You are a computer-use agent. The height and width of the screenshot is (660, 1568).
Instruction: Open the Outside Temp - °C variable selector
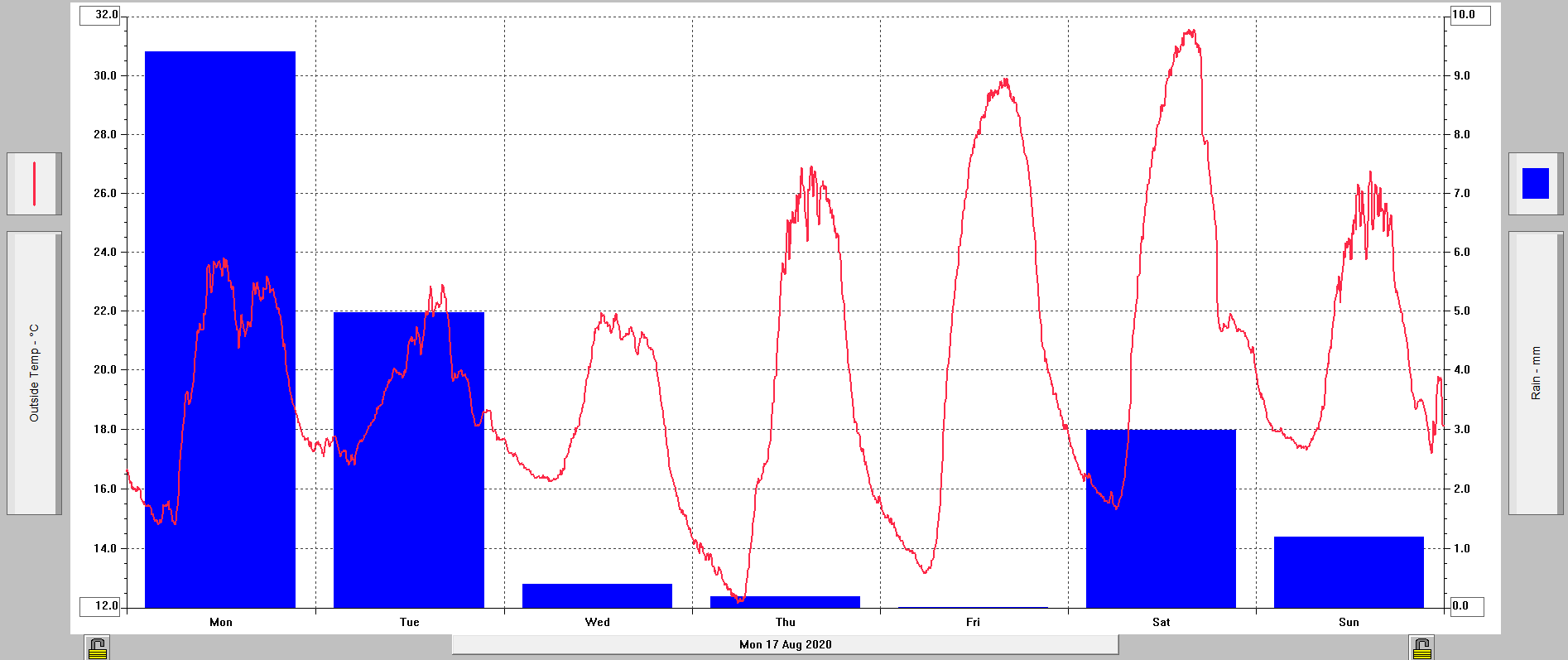(x=34, y=373)
